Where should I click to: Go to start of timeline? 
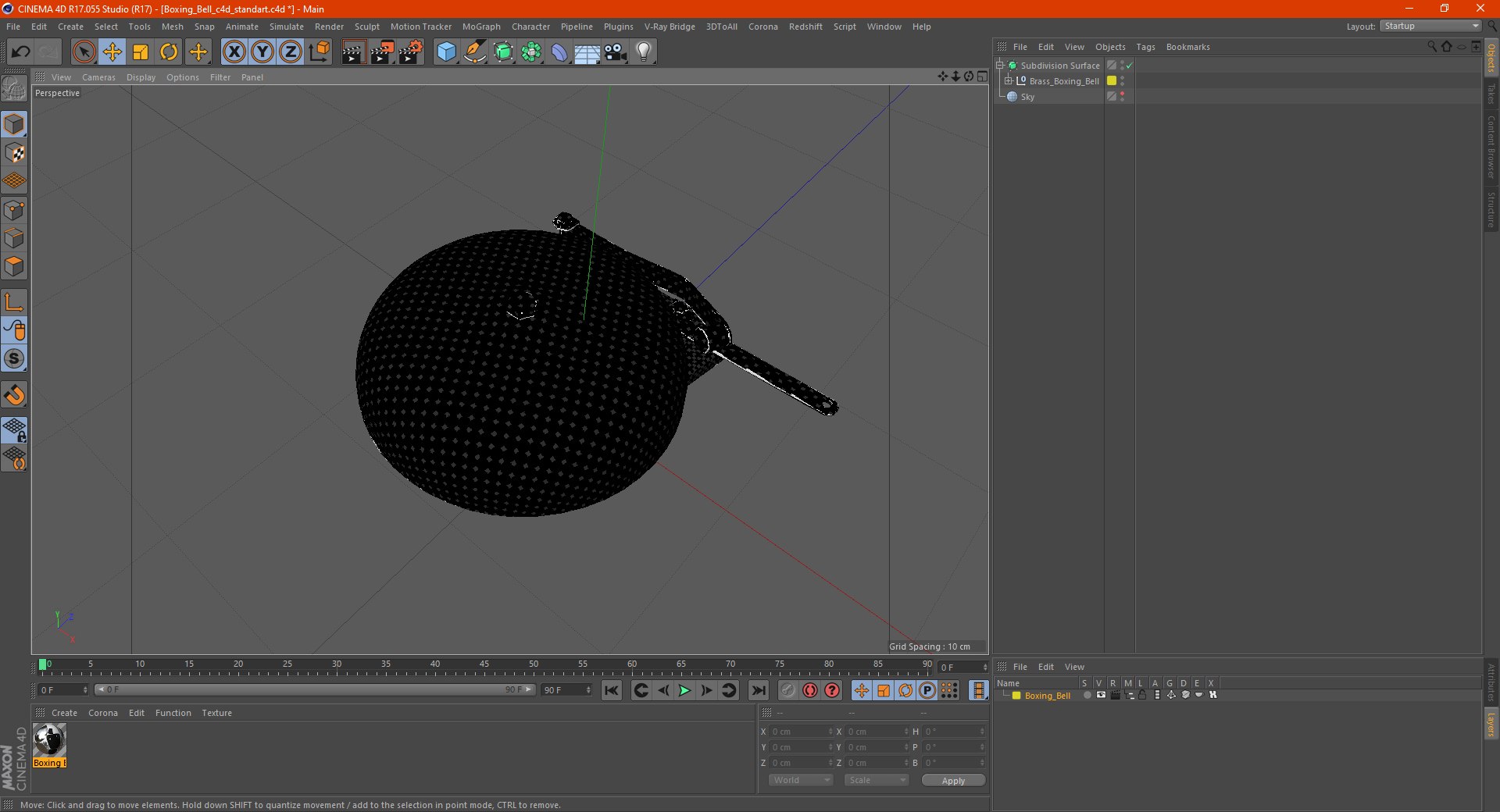tap(612, 690)
